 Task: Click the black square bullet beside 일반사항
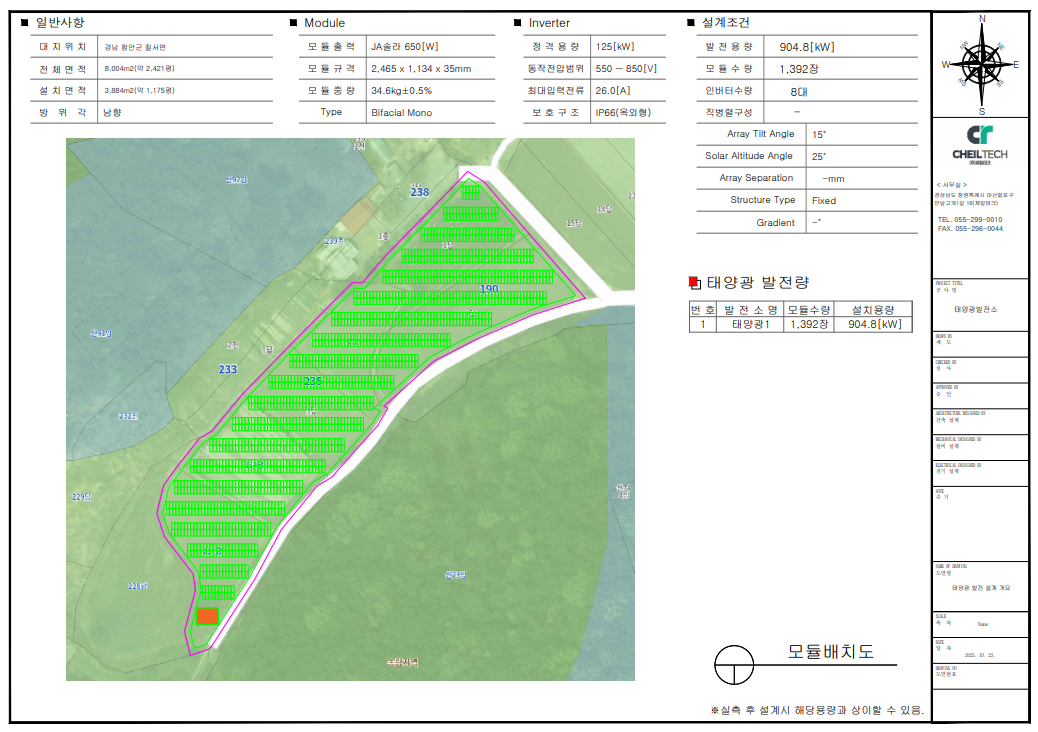pos(24,22)
